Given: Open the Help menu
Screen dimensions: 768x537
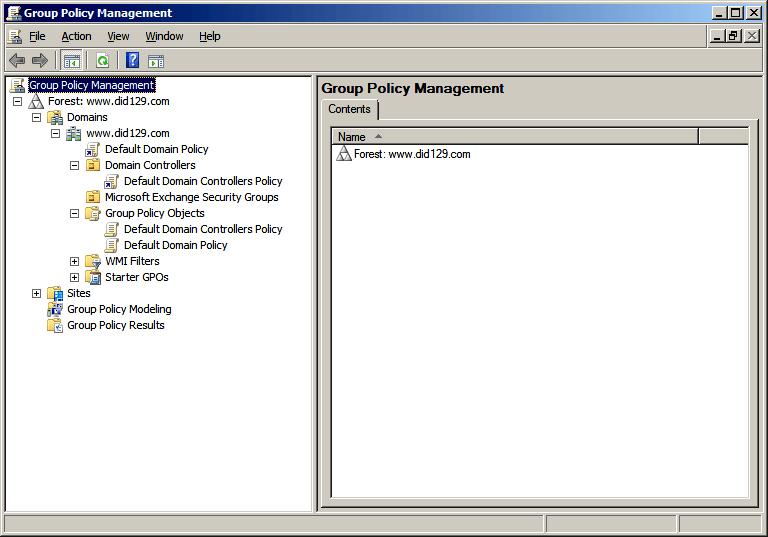Looking at the screenshot, I should pos(210,36).
